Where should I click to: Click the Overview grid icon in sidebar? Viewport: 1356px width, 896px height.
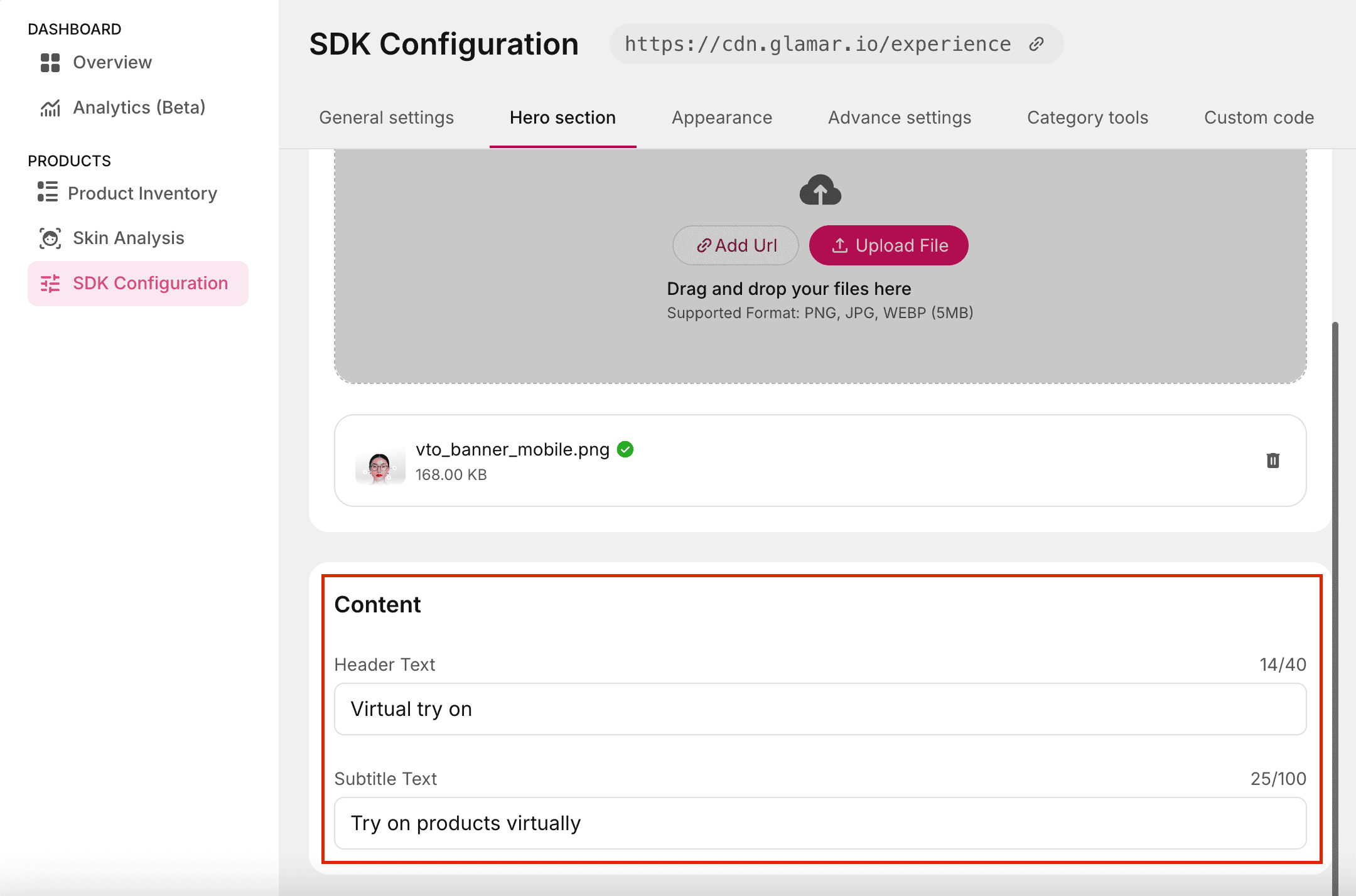pos(50,63)
